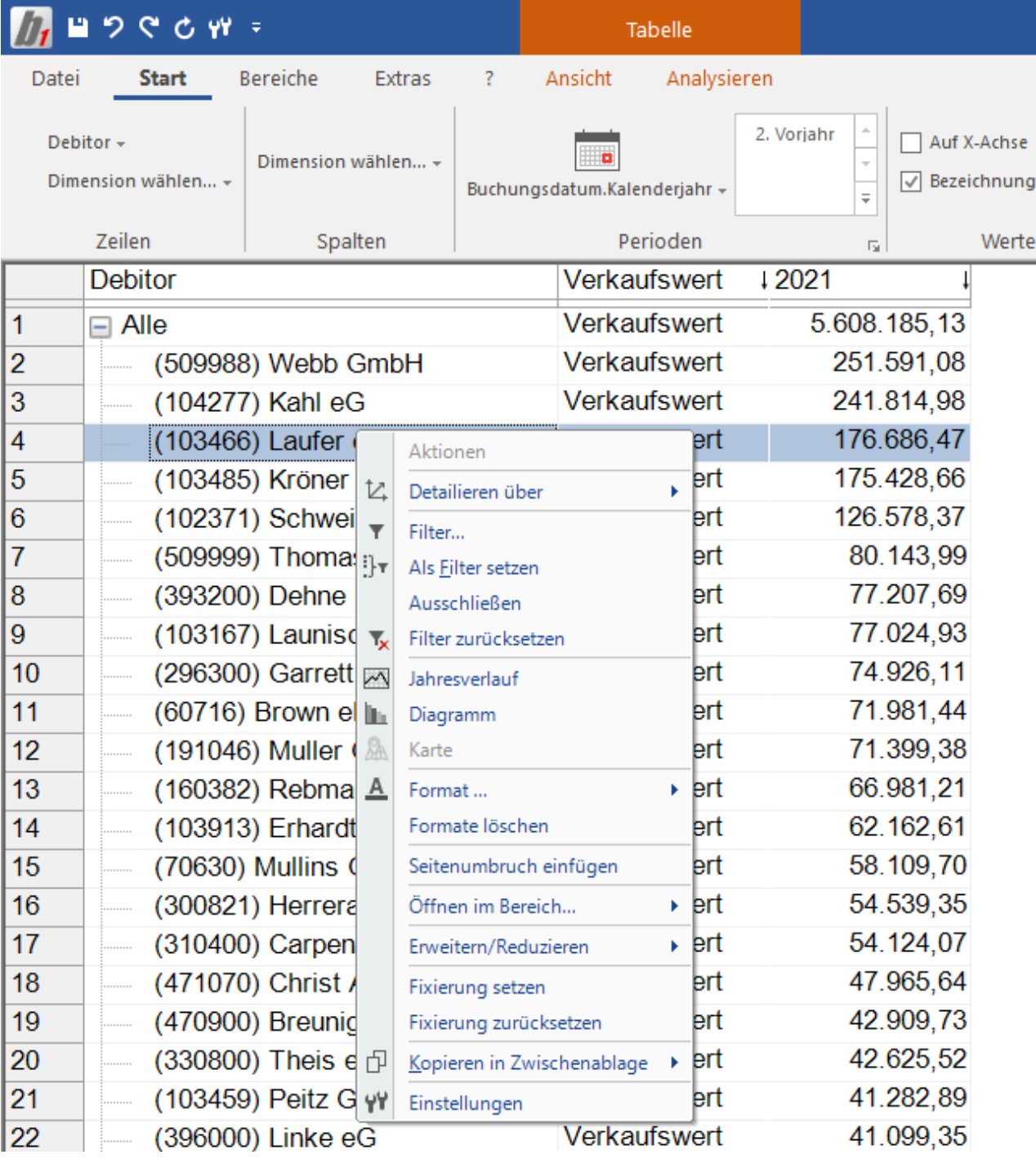Switch to the Ansicht tab
The height and width of the screenshot is (1159, 1036).
[578, 78]
